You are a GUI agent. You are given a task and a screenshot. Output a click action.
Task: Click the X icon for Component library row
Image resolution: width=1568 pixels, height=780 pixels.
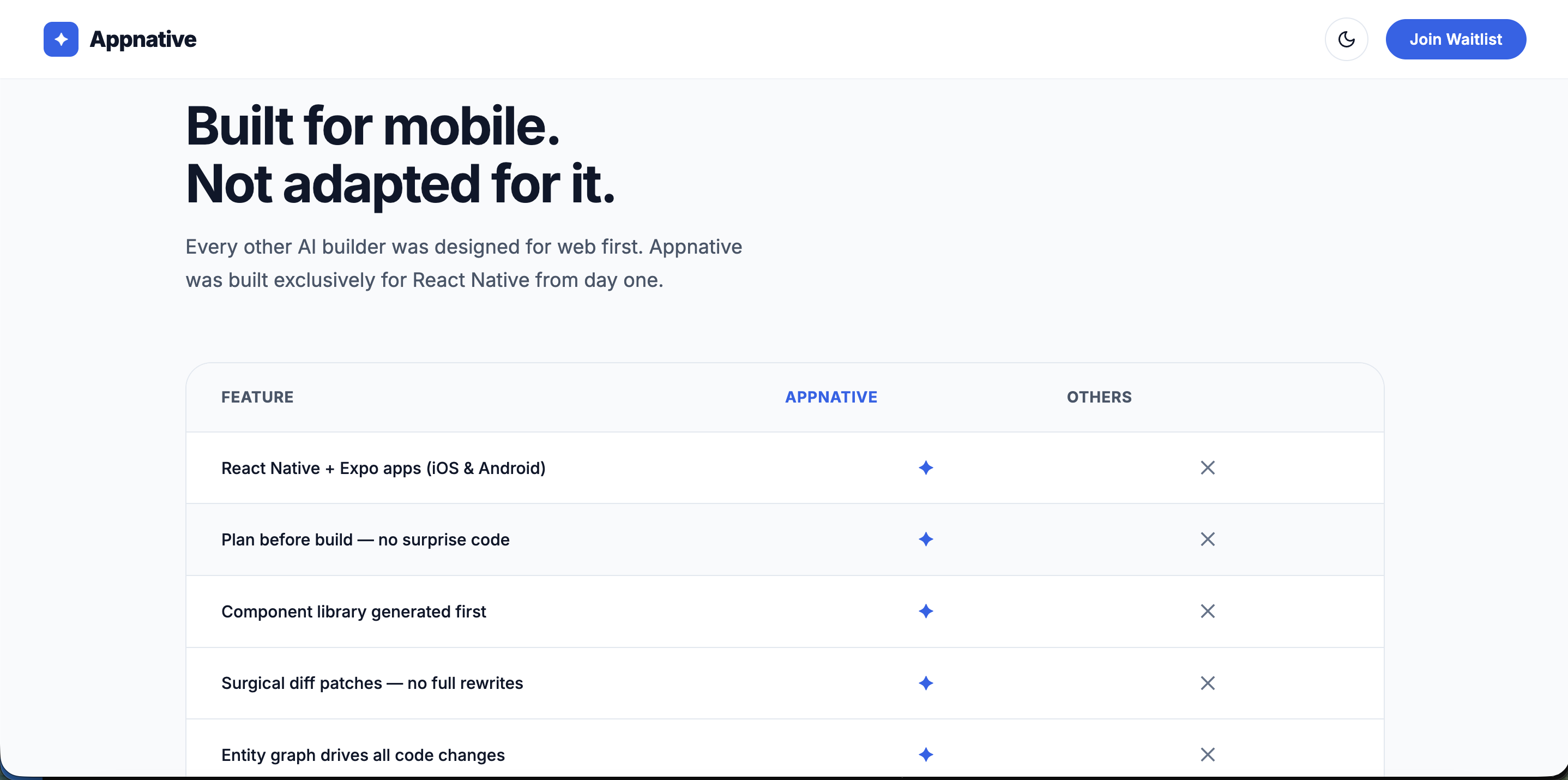1208,611
